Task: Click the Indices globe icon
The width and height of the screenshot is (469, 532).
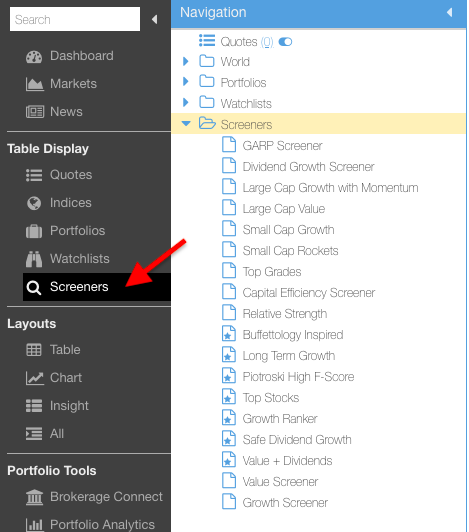Action: tap(34, 203)
